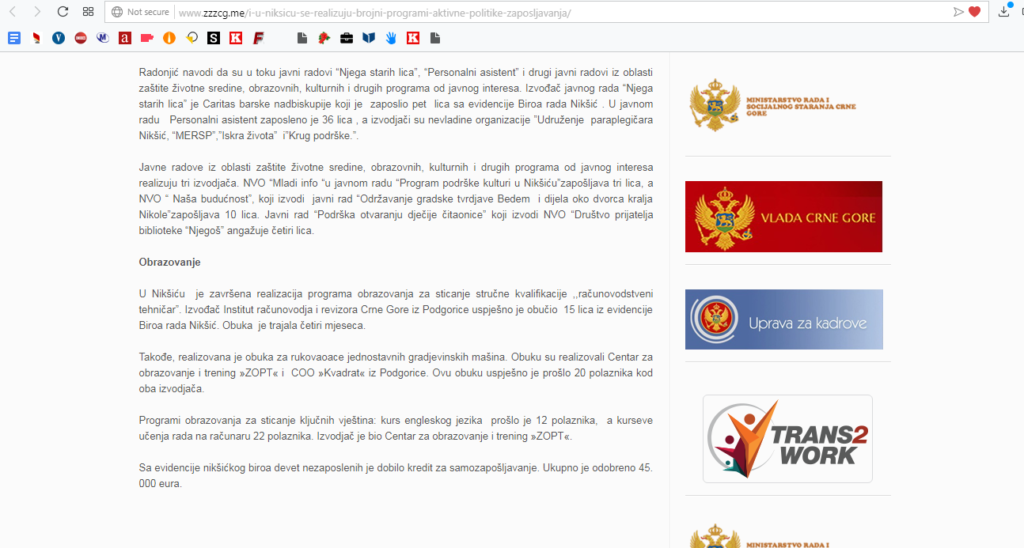Image resolution: width=1024 pixels, height=548 pixels.
Task: Open the blue circle V bookmark
Action: [x=59, y=39]
